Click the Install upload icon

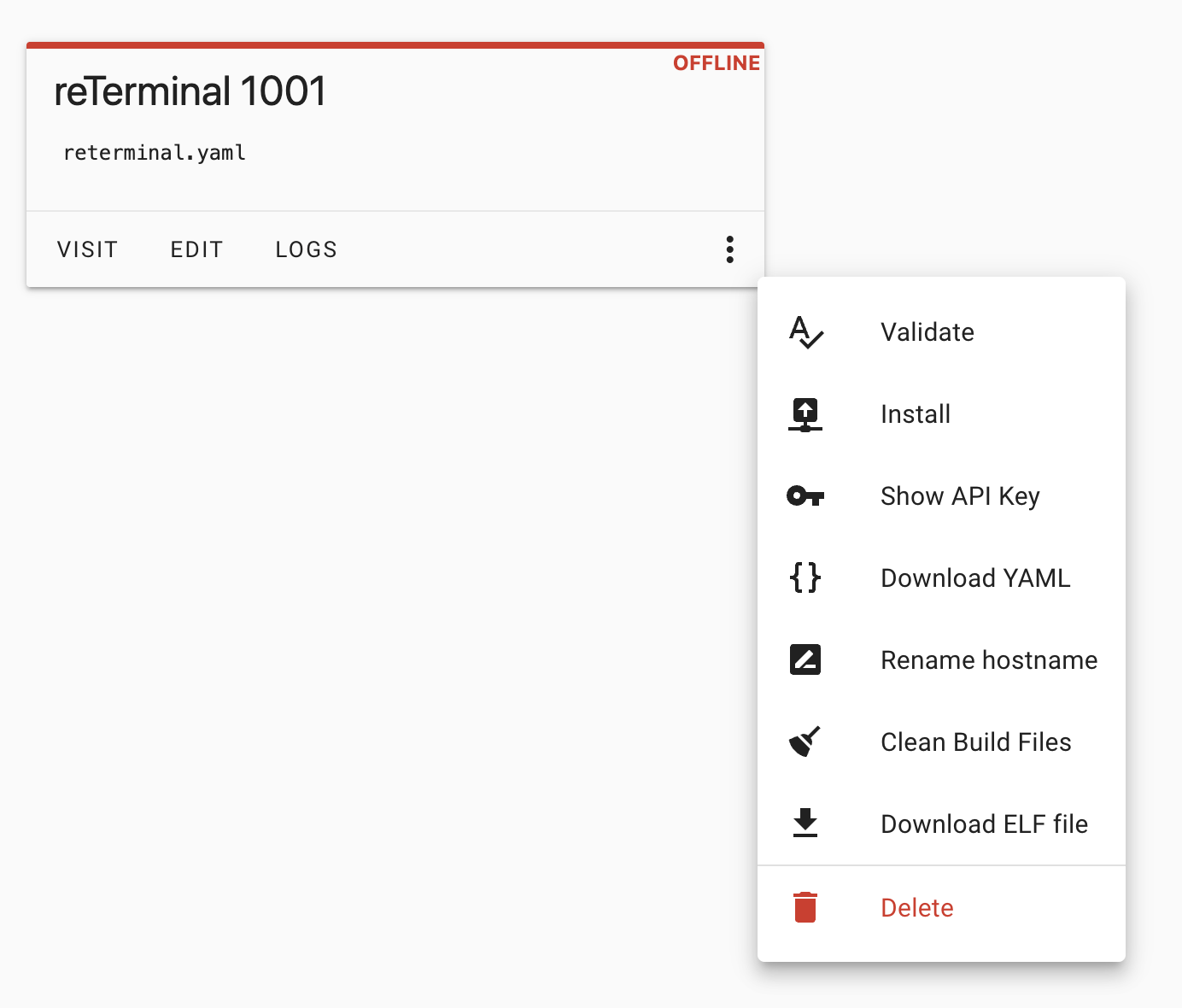coord(805,414)
